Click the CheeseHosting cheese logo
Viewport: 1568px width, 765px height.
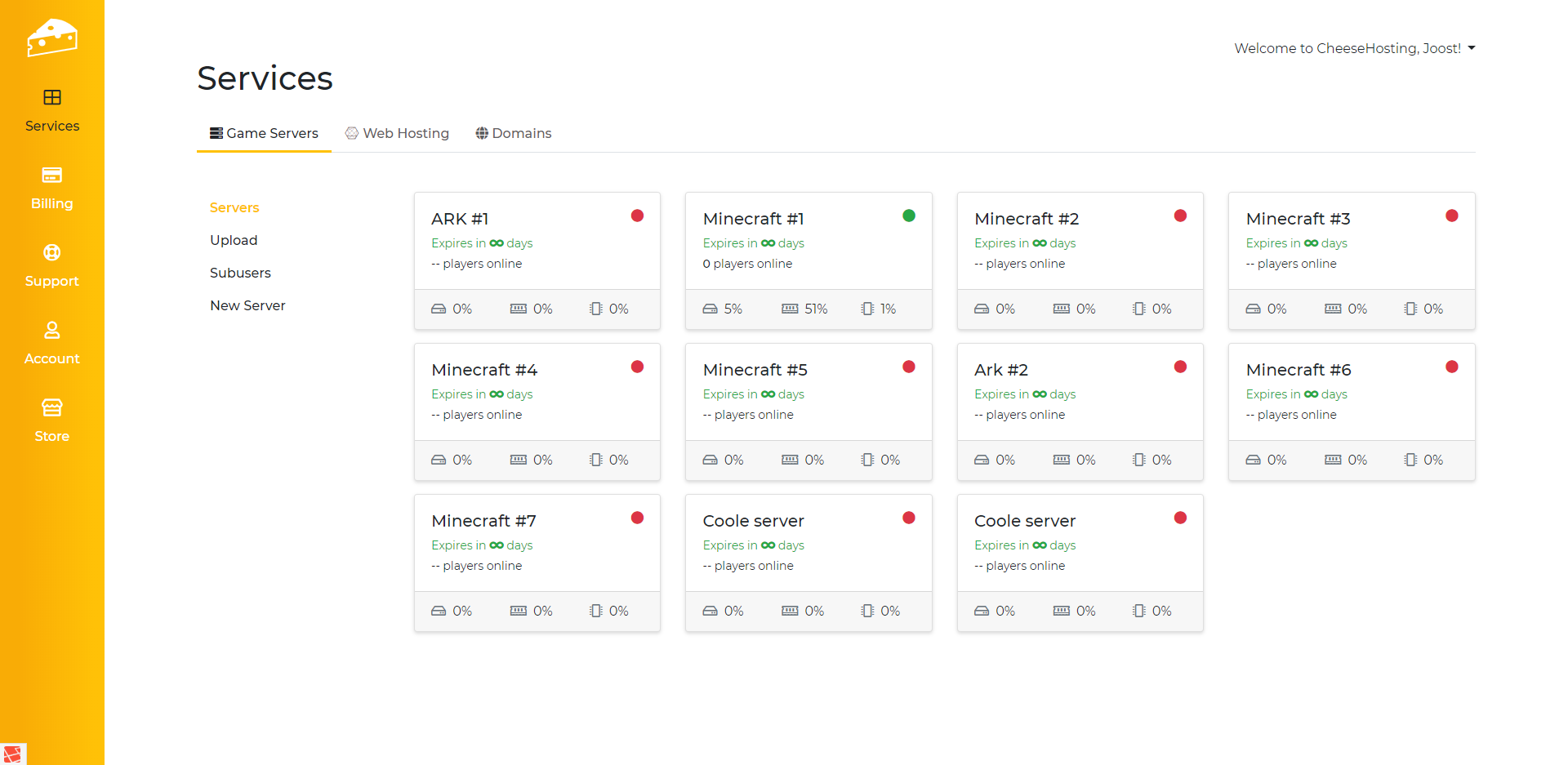coord(51,38)
